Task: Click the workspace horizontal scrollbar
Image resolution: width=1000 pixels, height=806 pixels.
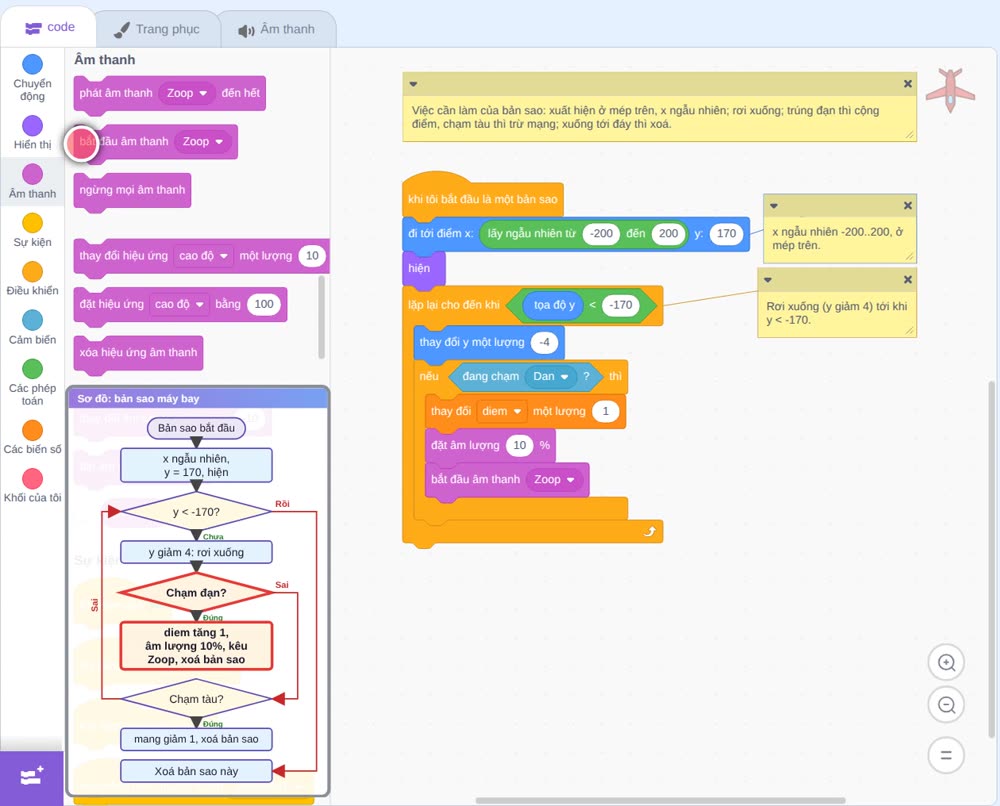Action: coord(660,800)
